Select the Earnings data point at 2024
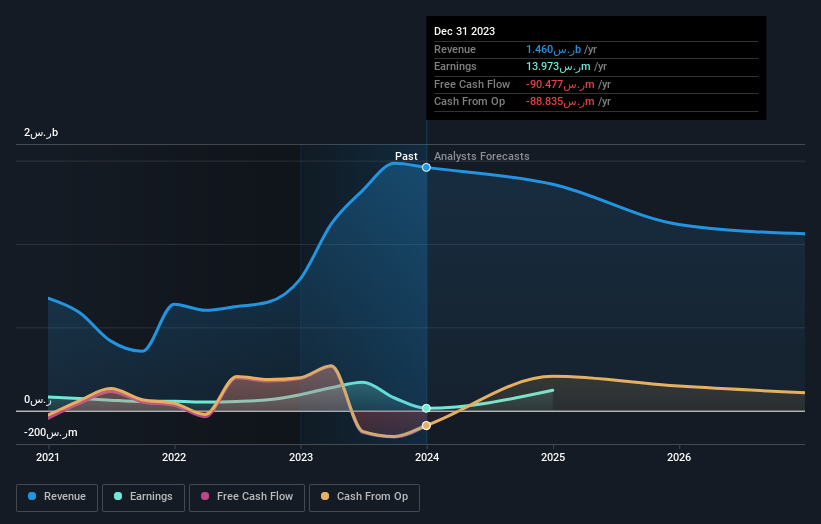 coord(426,408)
